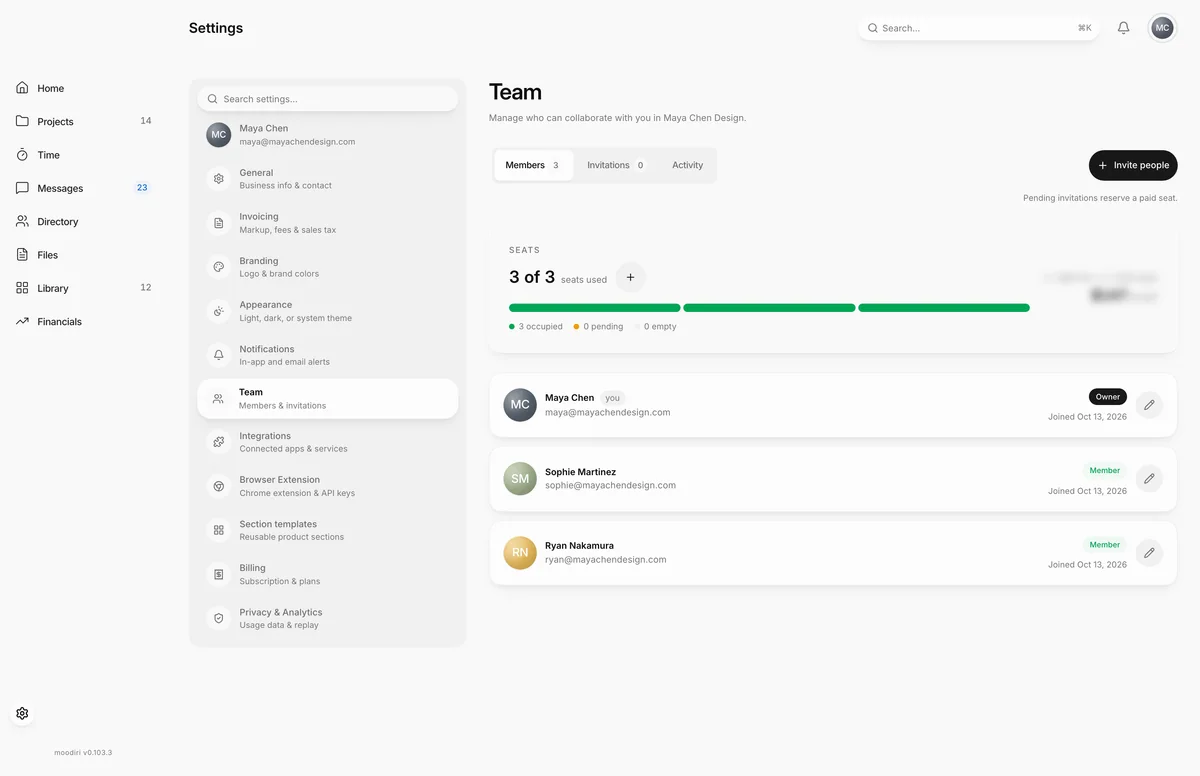Image resolution: width=1200 pixels, height=776 pixels.
Task: Click the Appearance theme icon
Action: (x=219, y=311)
